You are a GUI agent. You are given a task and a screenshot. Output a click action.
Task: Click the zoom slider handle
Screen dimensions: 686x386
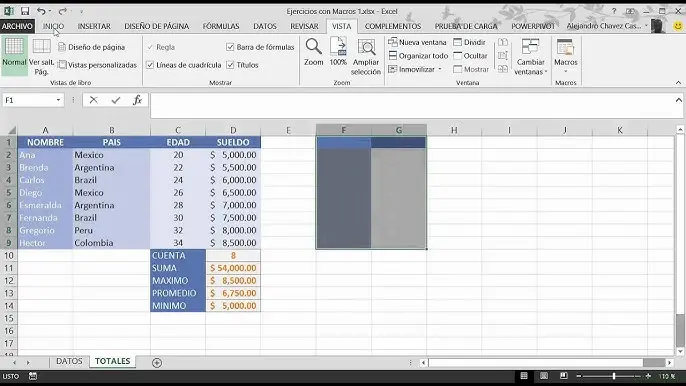[x=614, y=376]
